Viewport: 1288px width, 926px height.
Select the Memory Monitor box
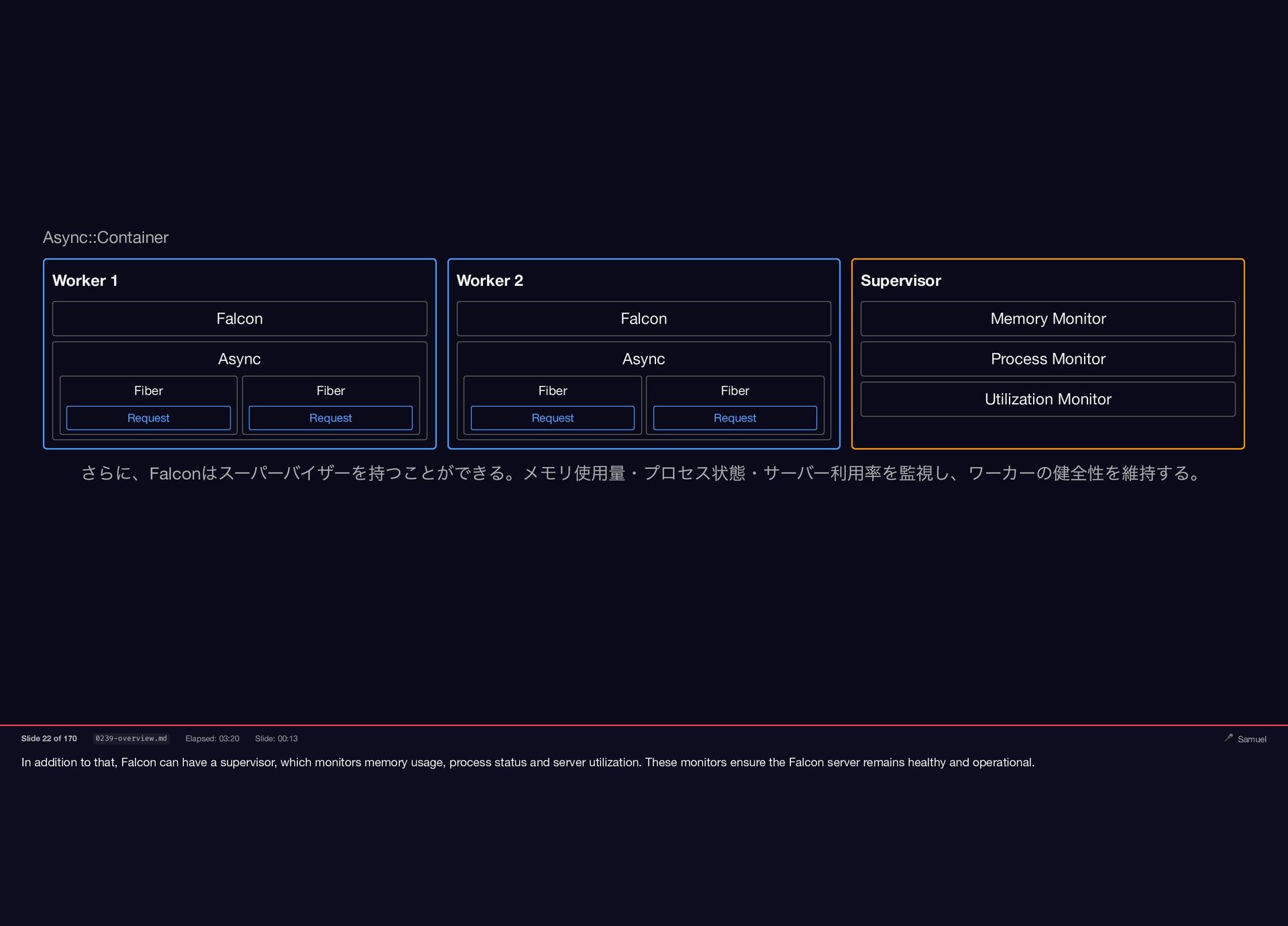(x=1047, y=319)
